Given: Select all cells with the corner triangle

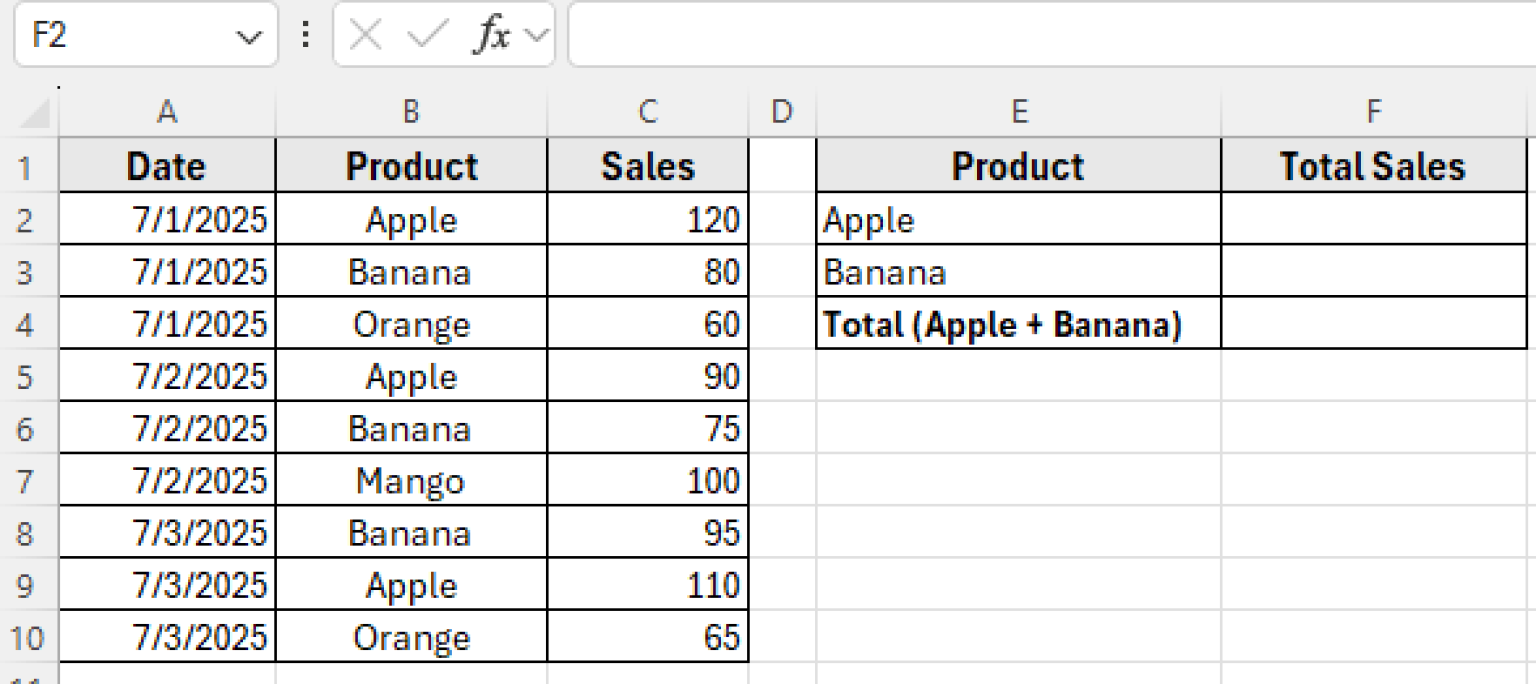Looking at the screenshot, I should point(33,111).
